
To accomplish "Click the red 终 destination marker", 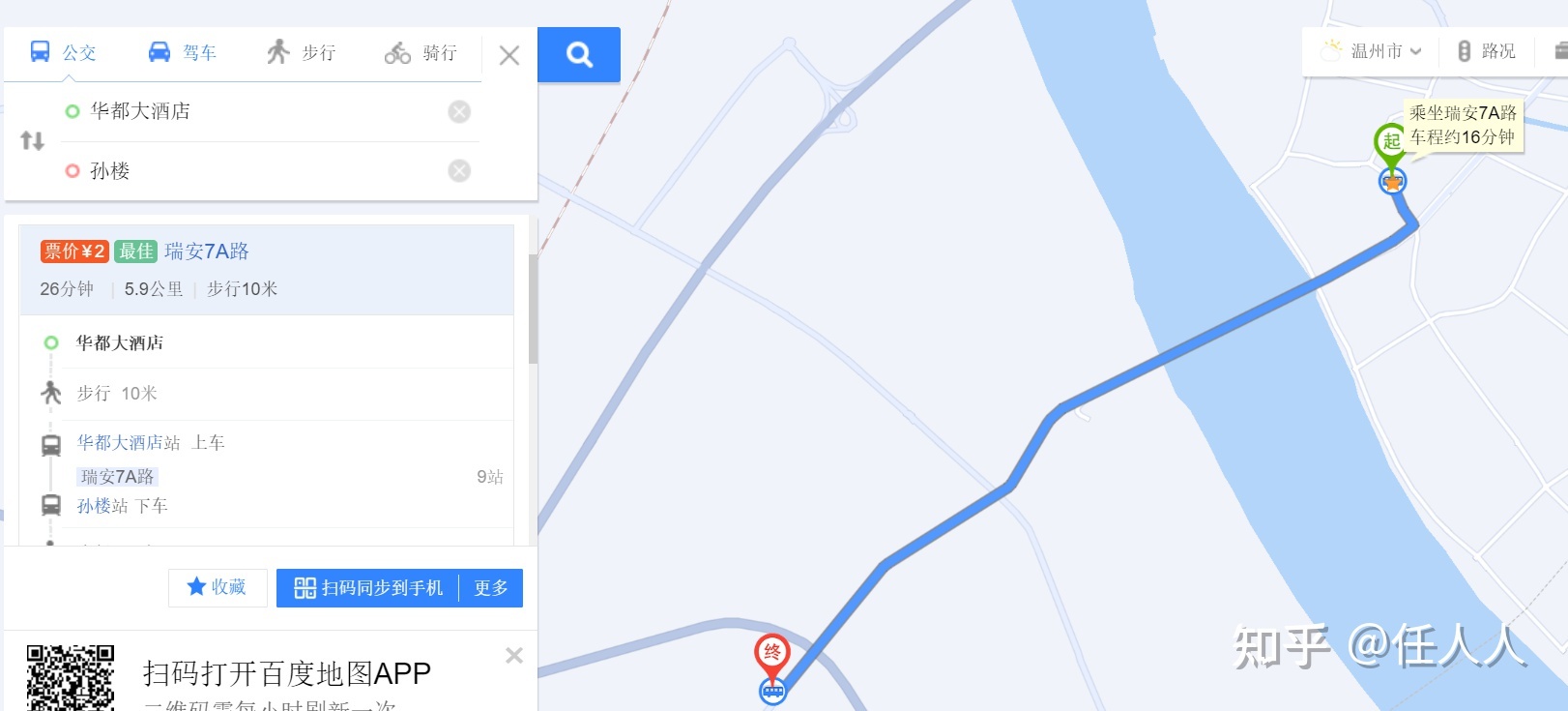I will click(x=771, y=655).
